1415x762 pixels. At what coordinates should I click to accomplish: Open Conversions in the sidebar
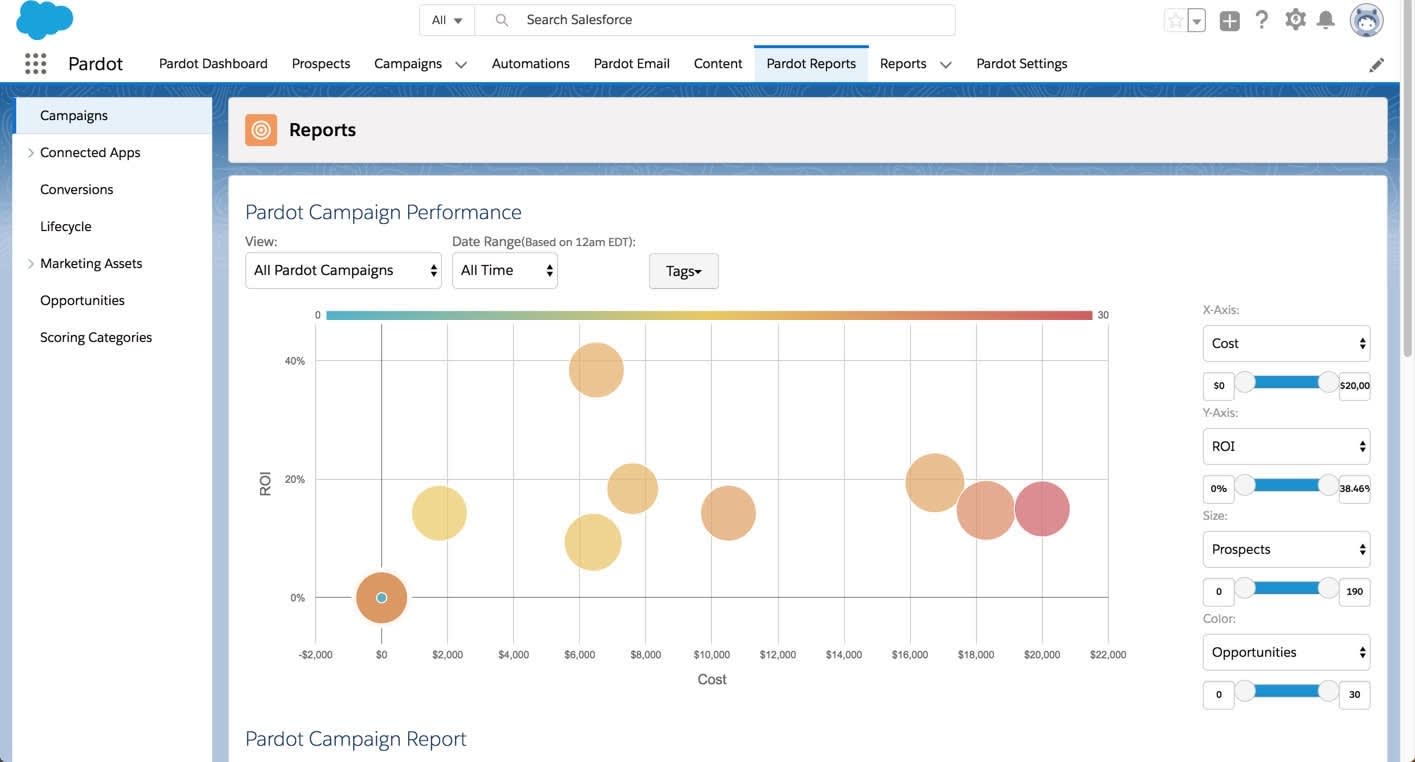(76, 189)
